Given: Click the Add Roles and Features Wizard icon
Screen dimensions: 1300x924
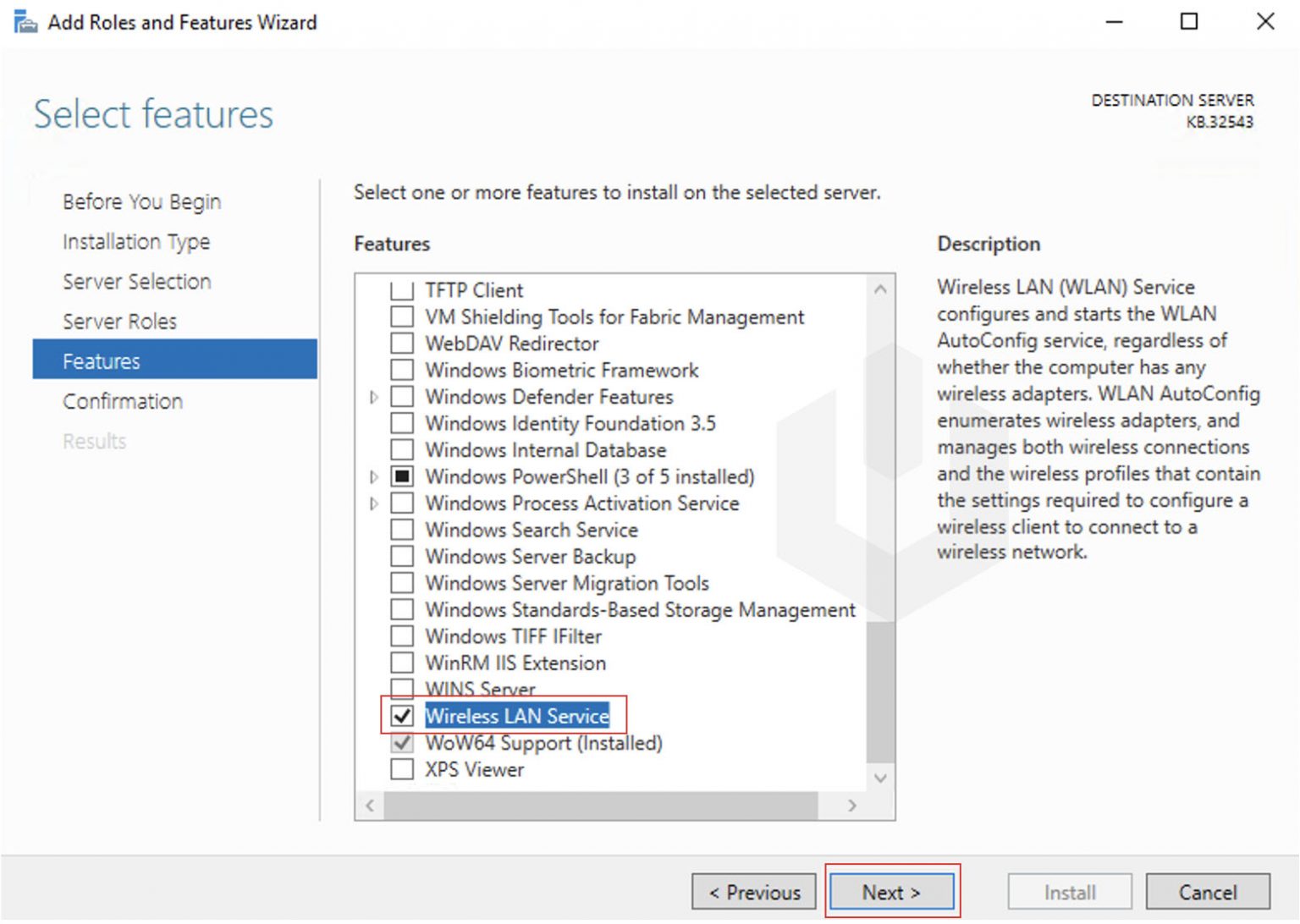Looking at the screenshot, I should click(x=25, y=21).
